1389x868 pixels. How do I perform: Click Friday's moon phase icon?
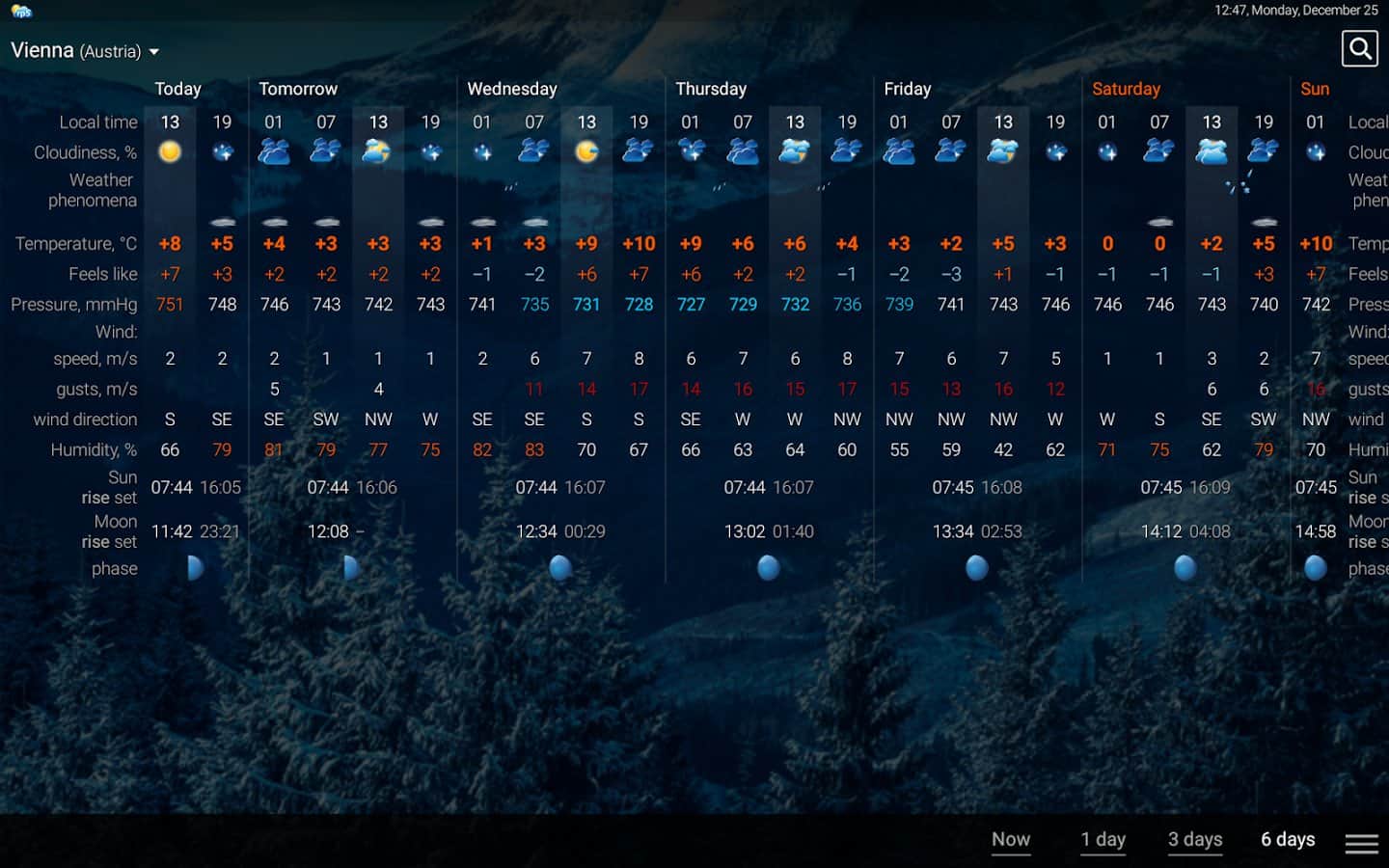pos(977,568)
